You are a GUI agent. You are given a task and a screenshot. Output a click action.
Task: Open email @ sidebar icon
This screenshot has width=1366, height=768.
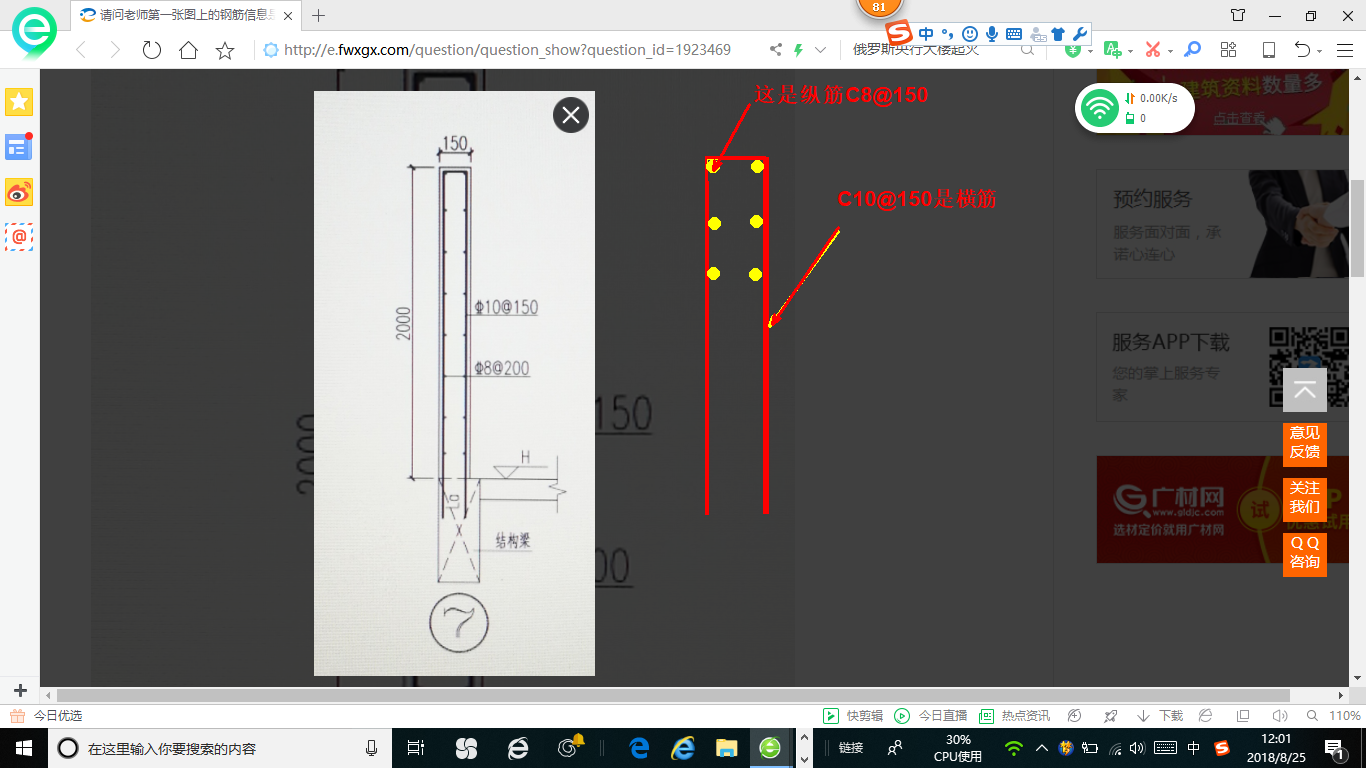tap(19, 237)
